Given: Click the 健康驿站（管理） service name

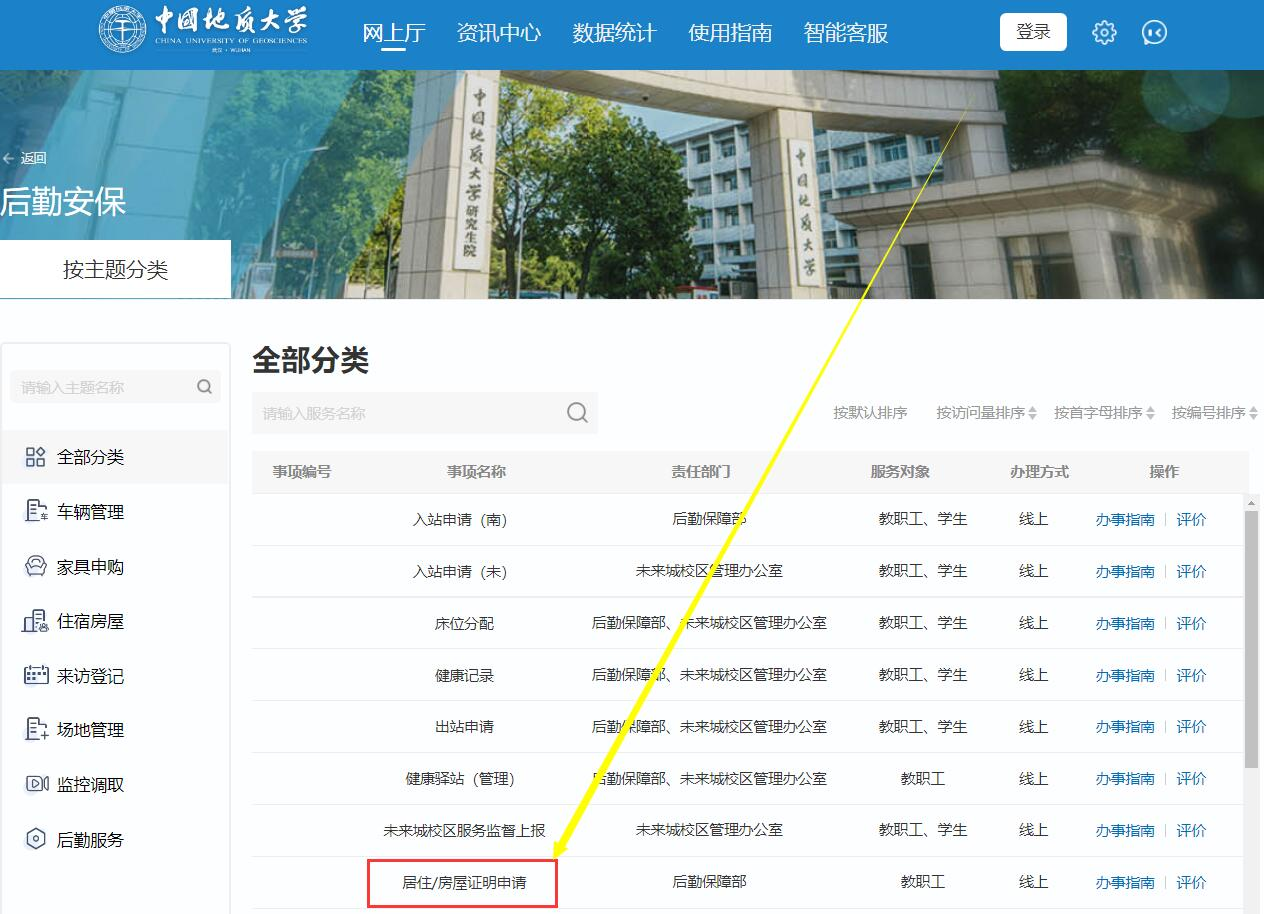Looking at the screenshot, I should (460, 779).
